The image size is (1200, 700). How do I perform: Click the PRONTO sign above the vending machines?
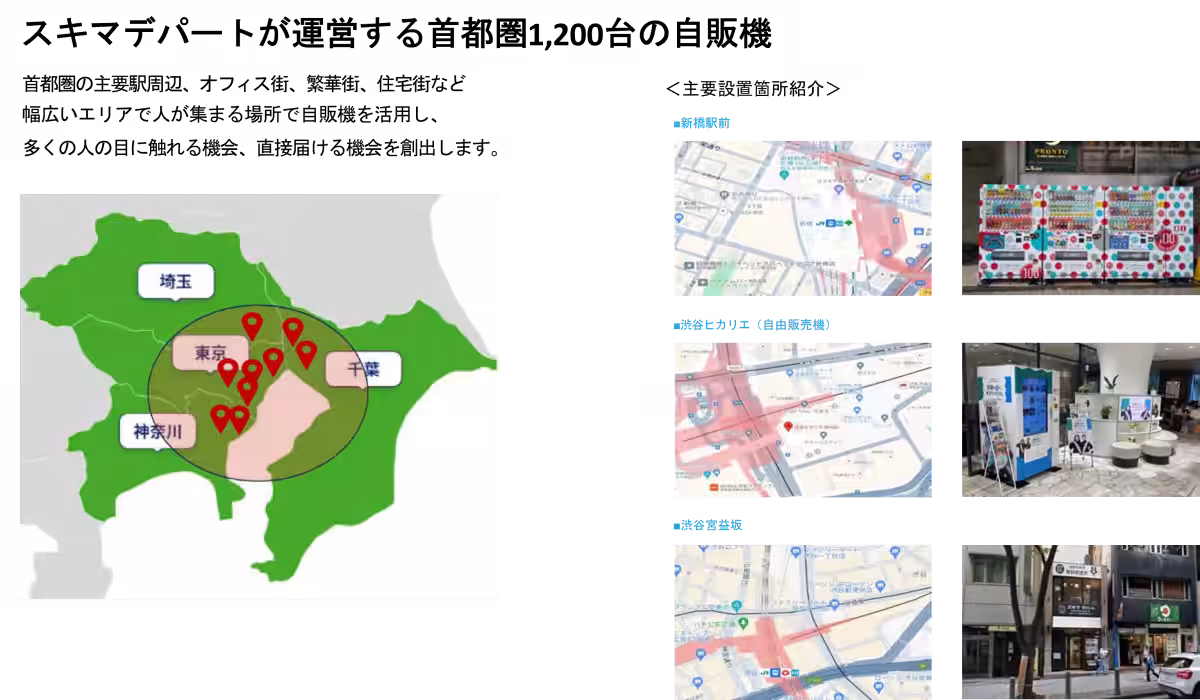[1052, 154]
